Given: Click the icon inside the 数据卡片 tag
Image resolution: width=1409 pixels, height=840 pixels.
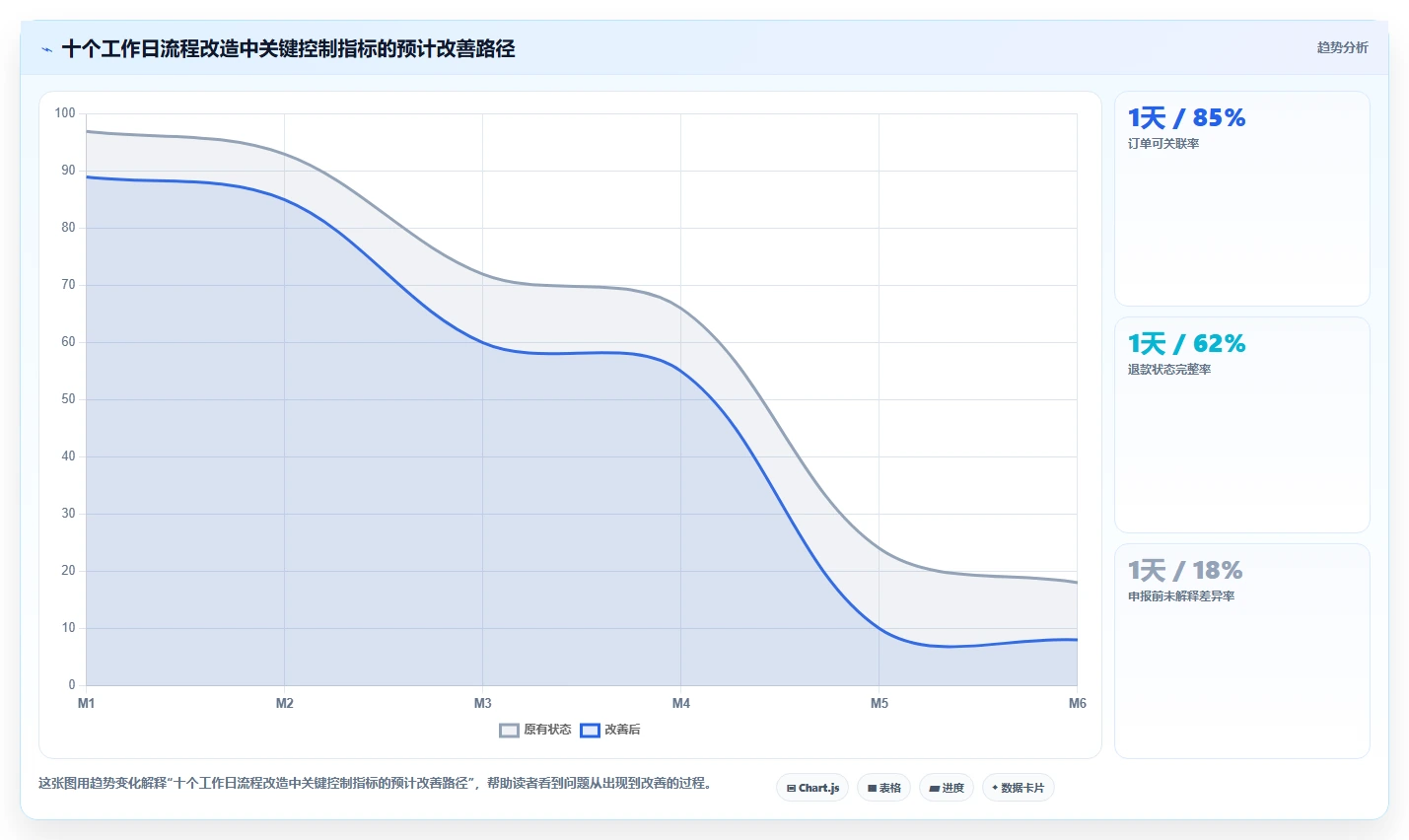Looking at the screenshot, I should [995, 788].
